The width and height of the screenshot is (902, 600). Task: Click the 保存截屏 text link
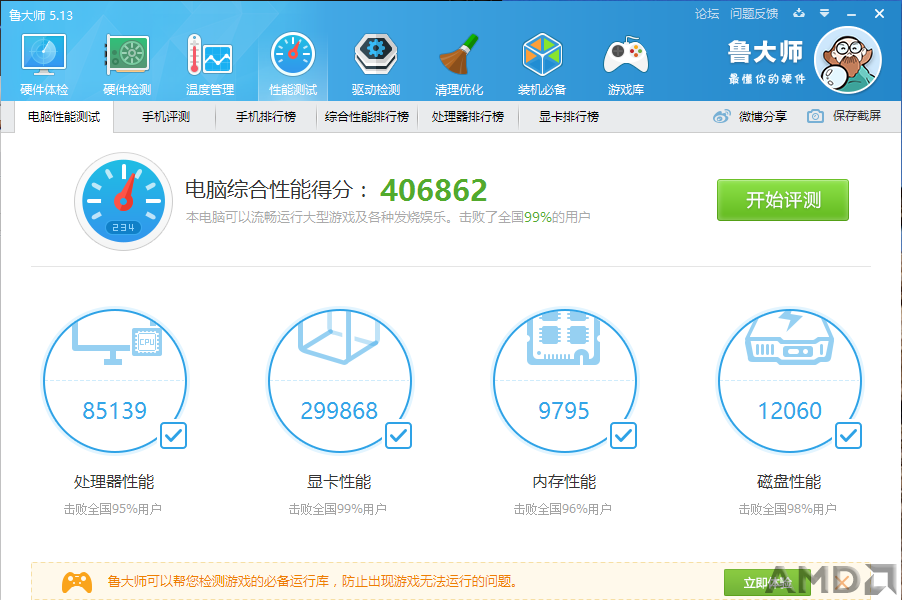coord(857,116)
